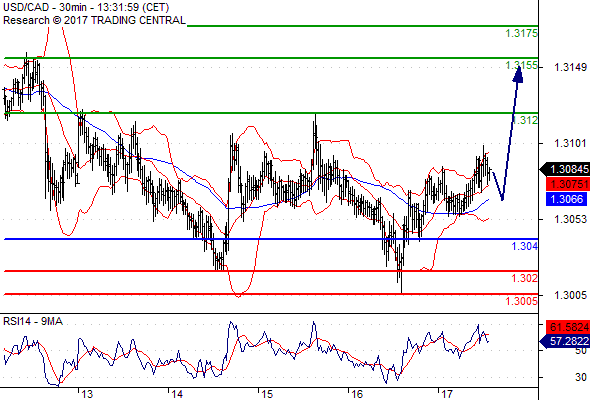Select date marker 13 on time axis
590x400 pixels.
coord(87,394)
